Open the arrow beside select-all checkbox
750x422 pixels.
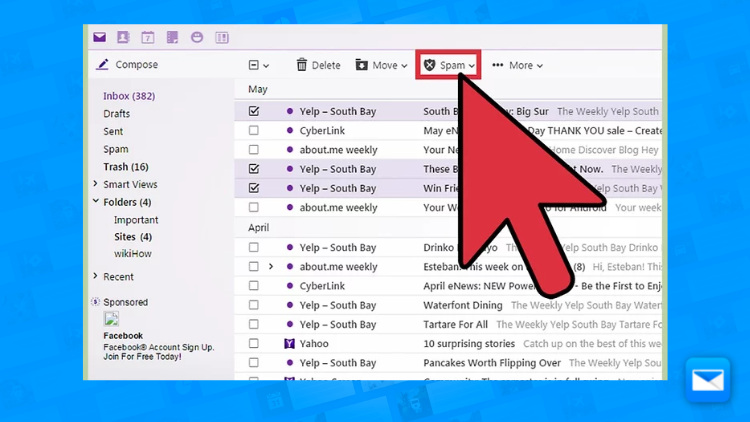tap(266, 66)
